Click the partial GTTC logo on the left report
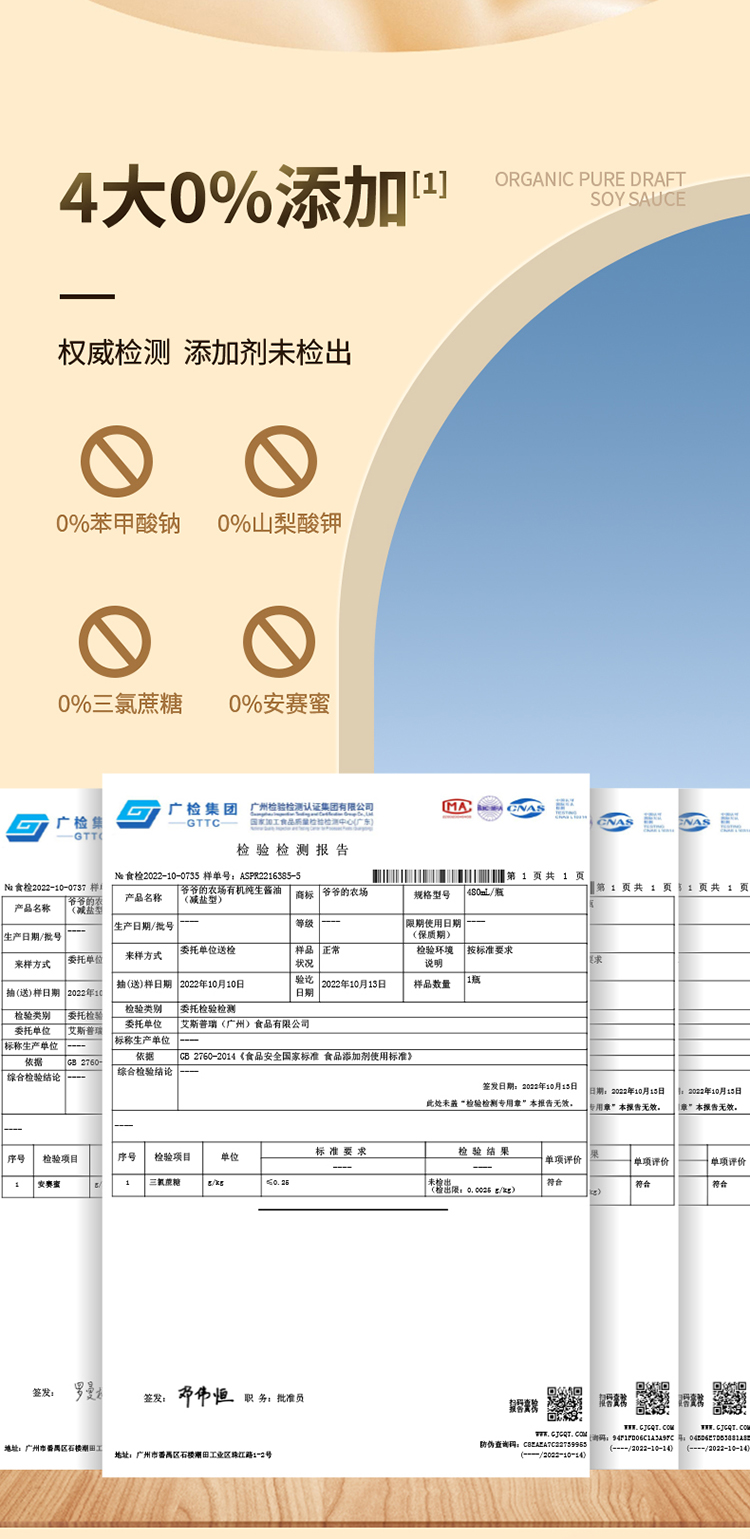The height and width of the screenshot is (1539, 750). [x=55, y=827]
